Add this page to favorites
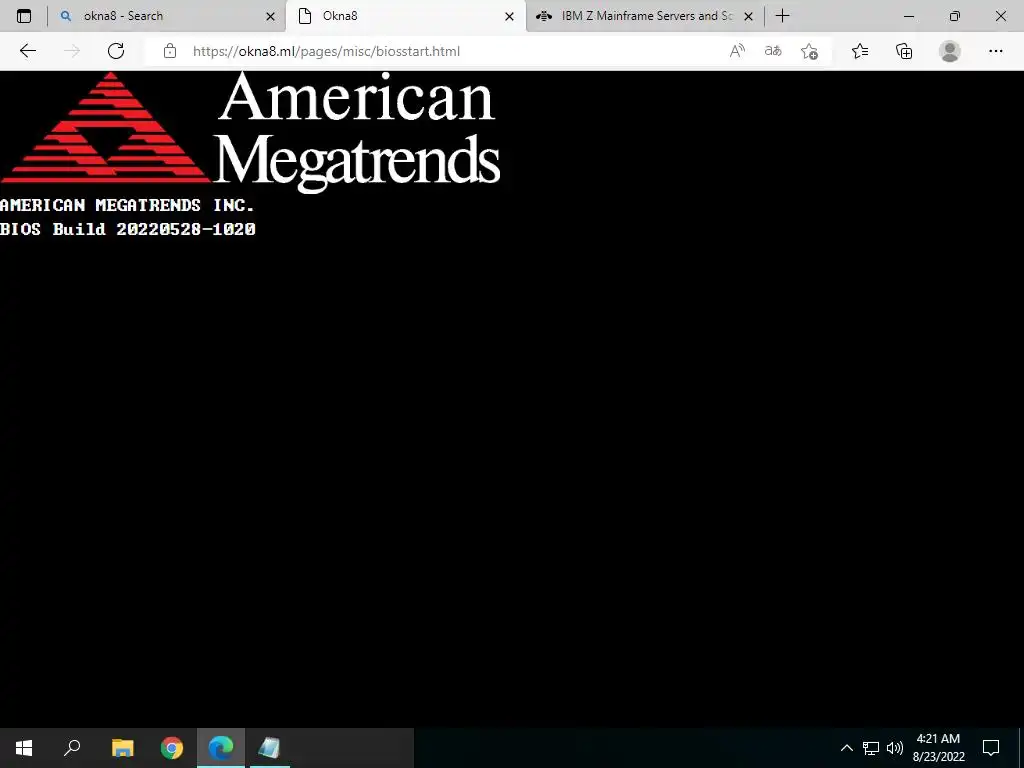Image resolution: width=1024 pixels, height=768 pixels. (809, 51)
